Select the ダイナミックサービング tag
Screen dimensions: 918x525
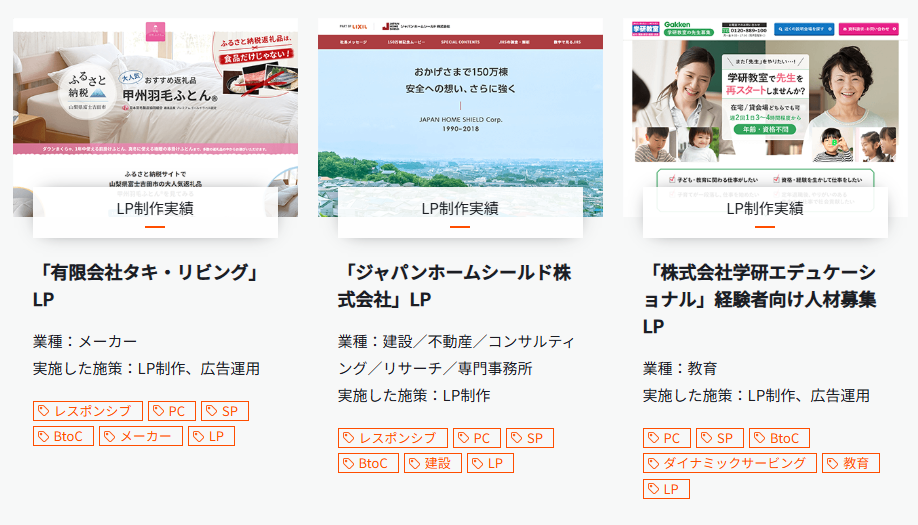[729, 463]
